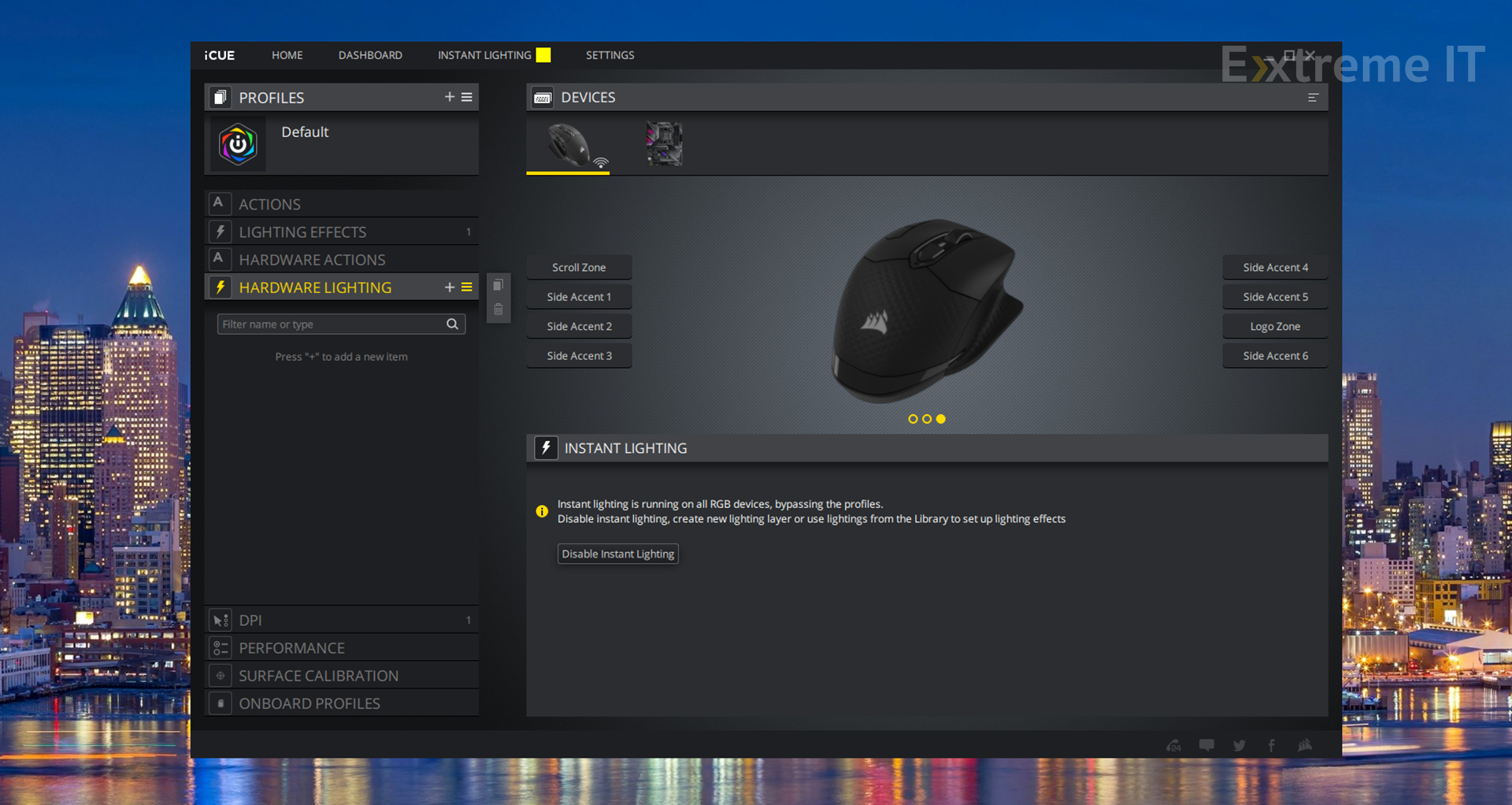The height and width of the screenshot is (805, 1512).
Task: Click the Devices keyboard icon
Action: [543, 98]
